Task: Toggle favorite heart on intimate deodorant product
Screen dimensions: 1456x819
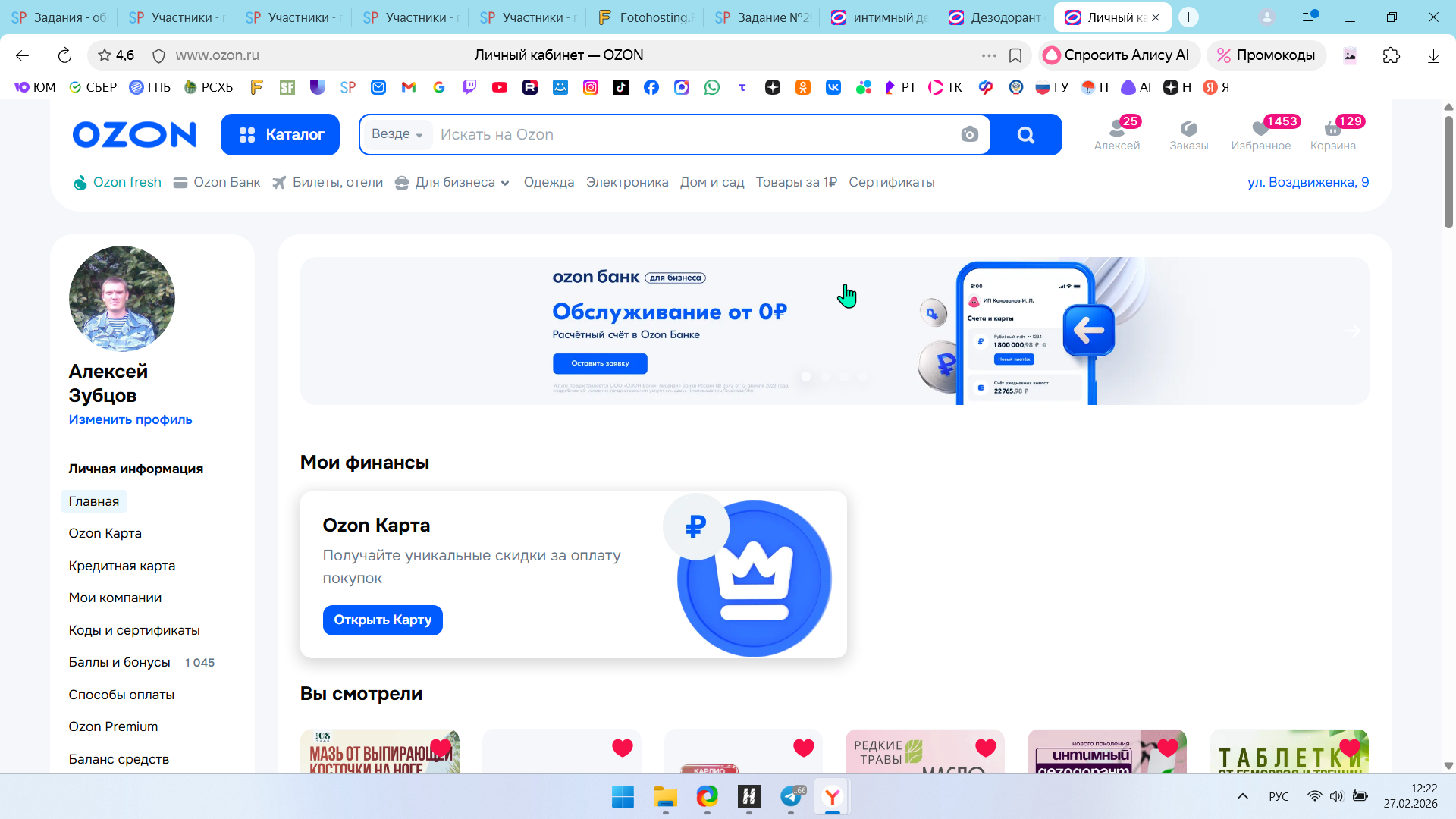Action: 1167,748
